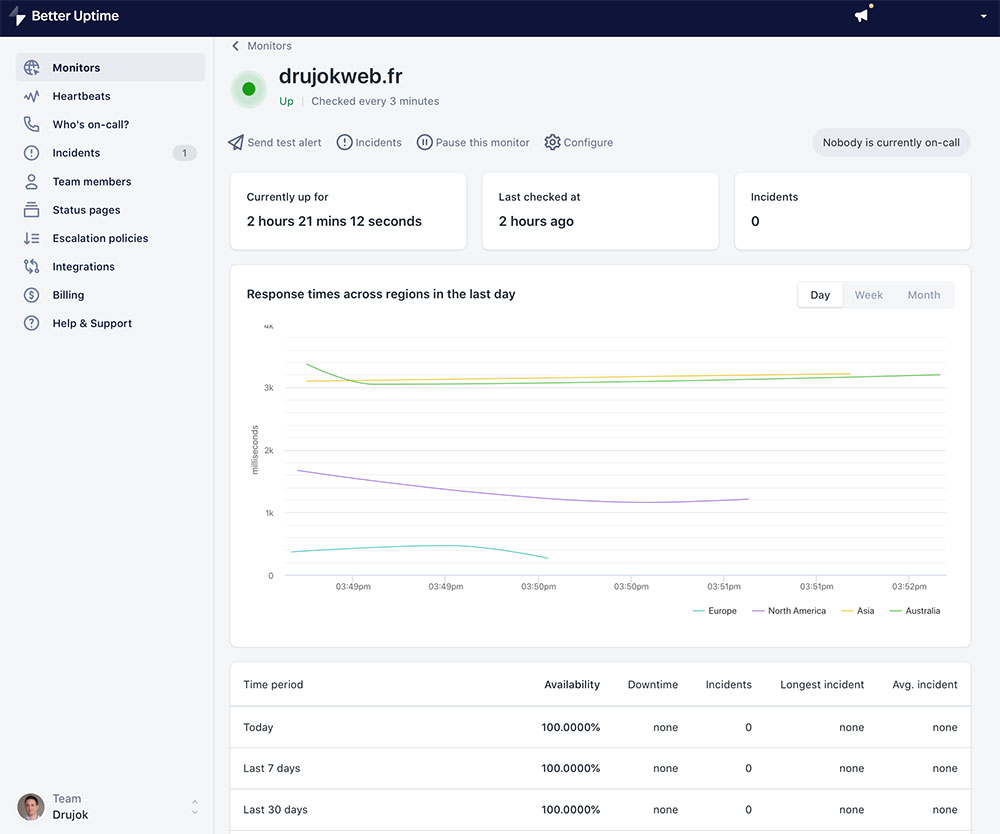1000x834 pixels.
Task: Click the Last checked at card
Action: click(x=600, y=211)
